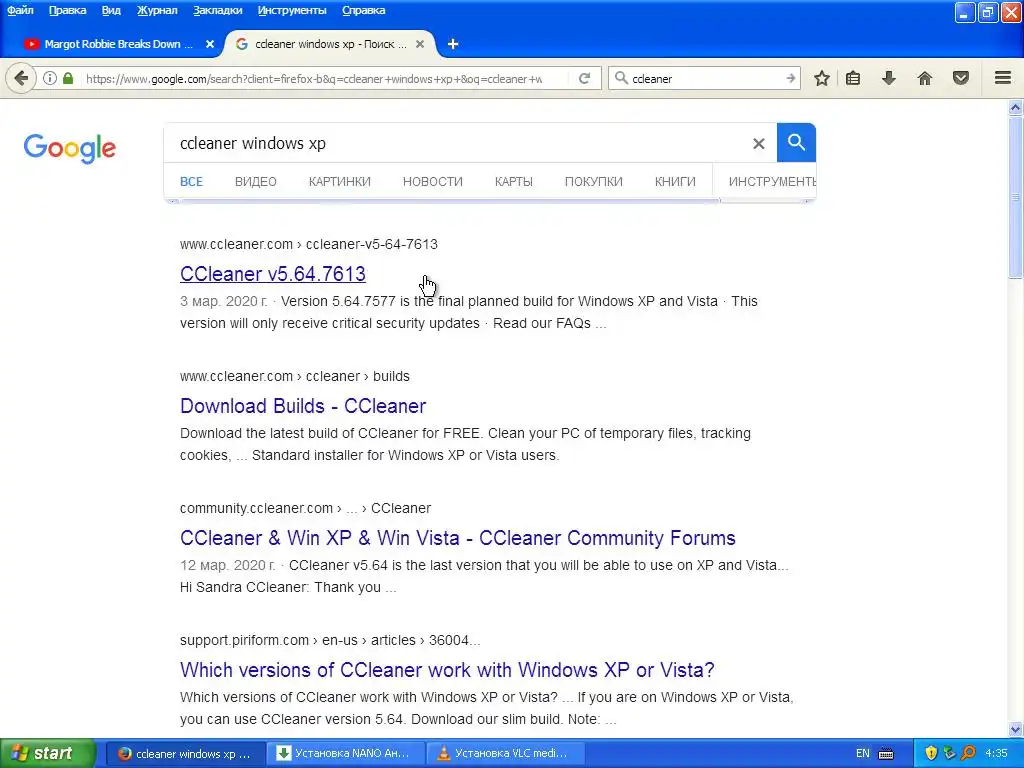This screenshot has height=768, width=1024.
Task: Select the ВИДЕО results tab
Action: coord(256,182)
